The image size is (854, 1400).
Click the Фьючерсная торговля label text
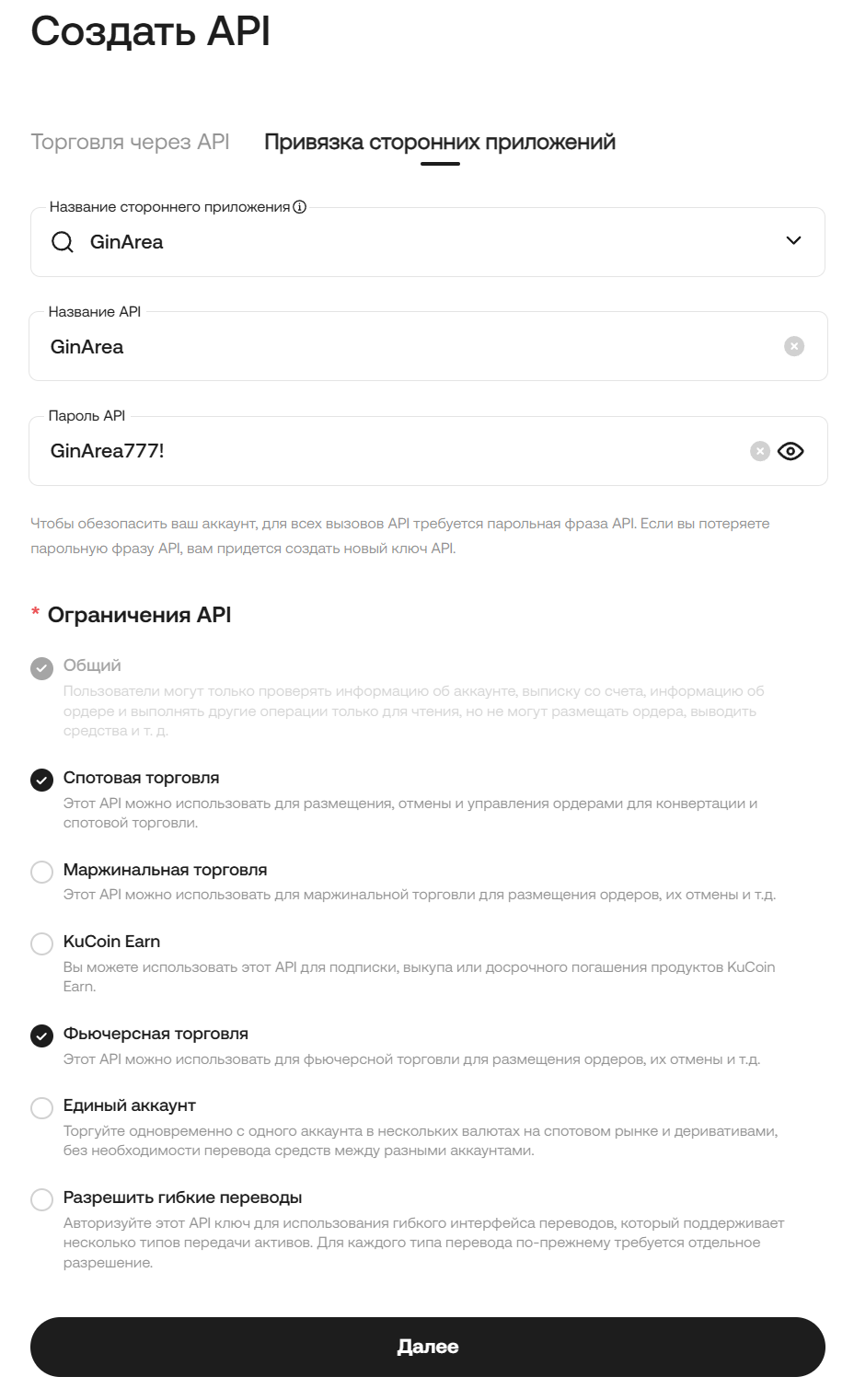[156, 1034]
